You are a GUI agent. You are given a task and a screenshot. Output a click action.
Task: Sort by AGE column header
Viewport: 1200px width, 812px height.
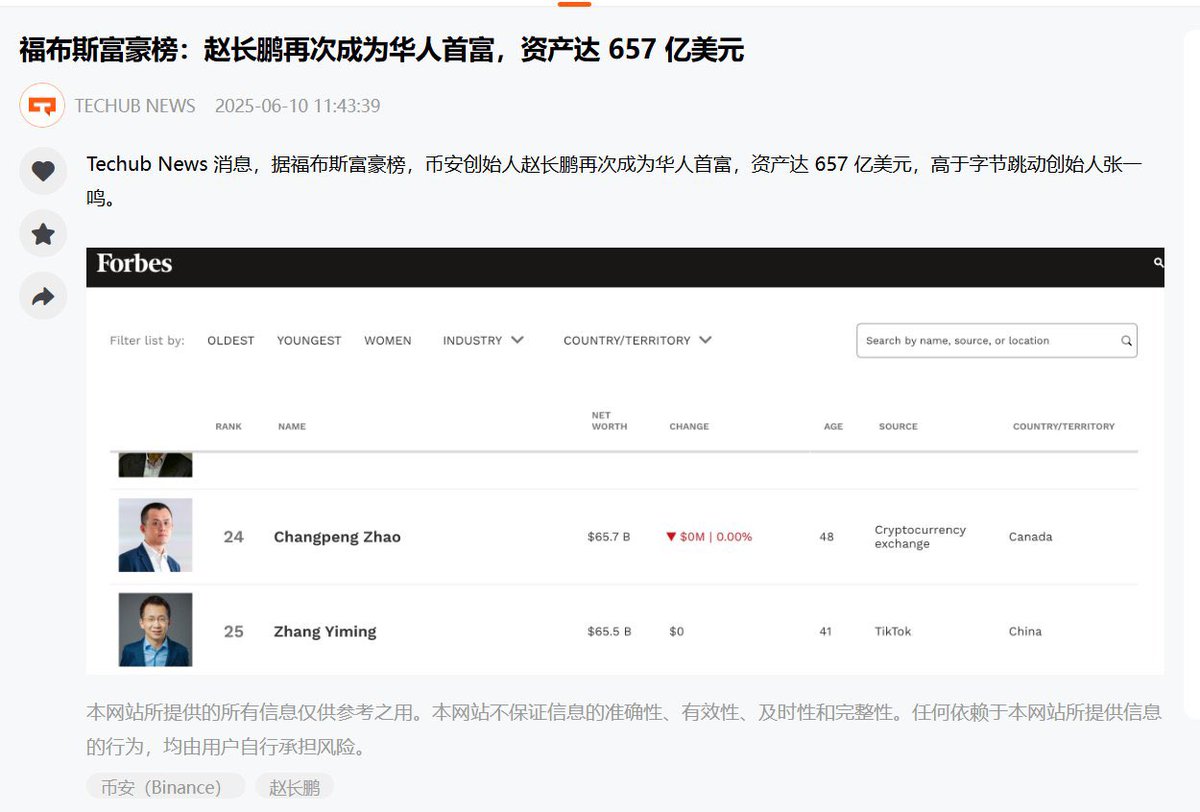[x=833, y=426]
